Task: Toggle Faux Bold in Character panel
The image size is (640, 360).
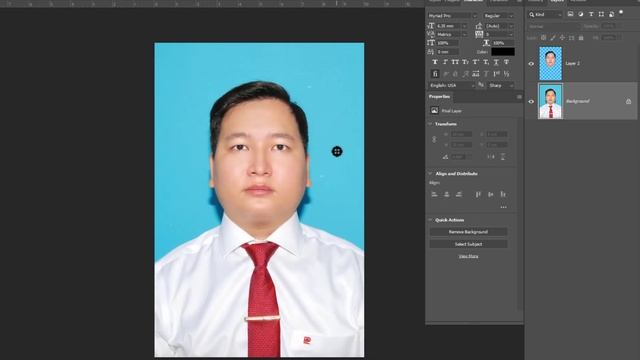Action: click(435, 62)
